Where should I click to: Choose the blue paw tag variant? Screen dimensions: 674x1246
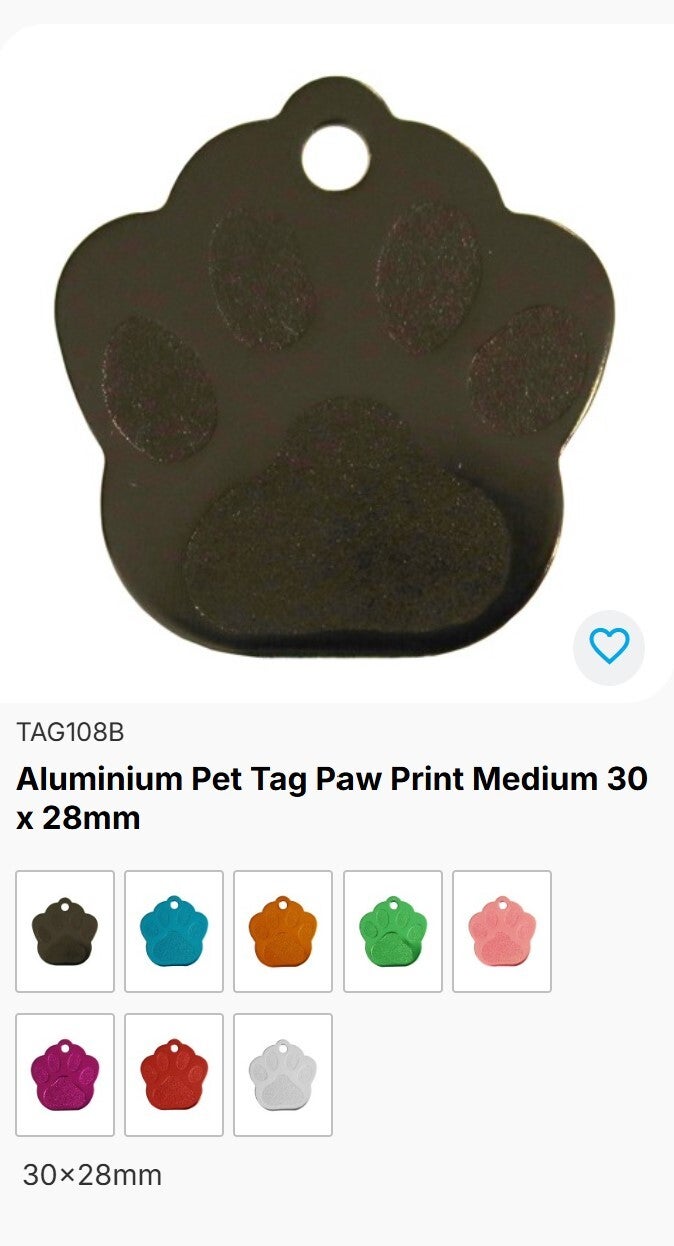[x=174, y=931]
